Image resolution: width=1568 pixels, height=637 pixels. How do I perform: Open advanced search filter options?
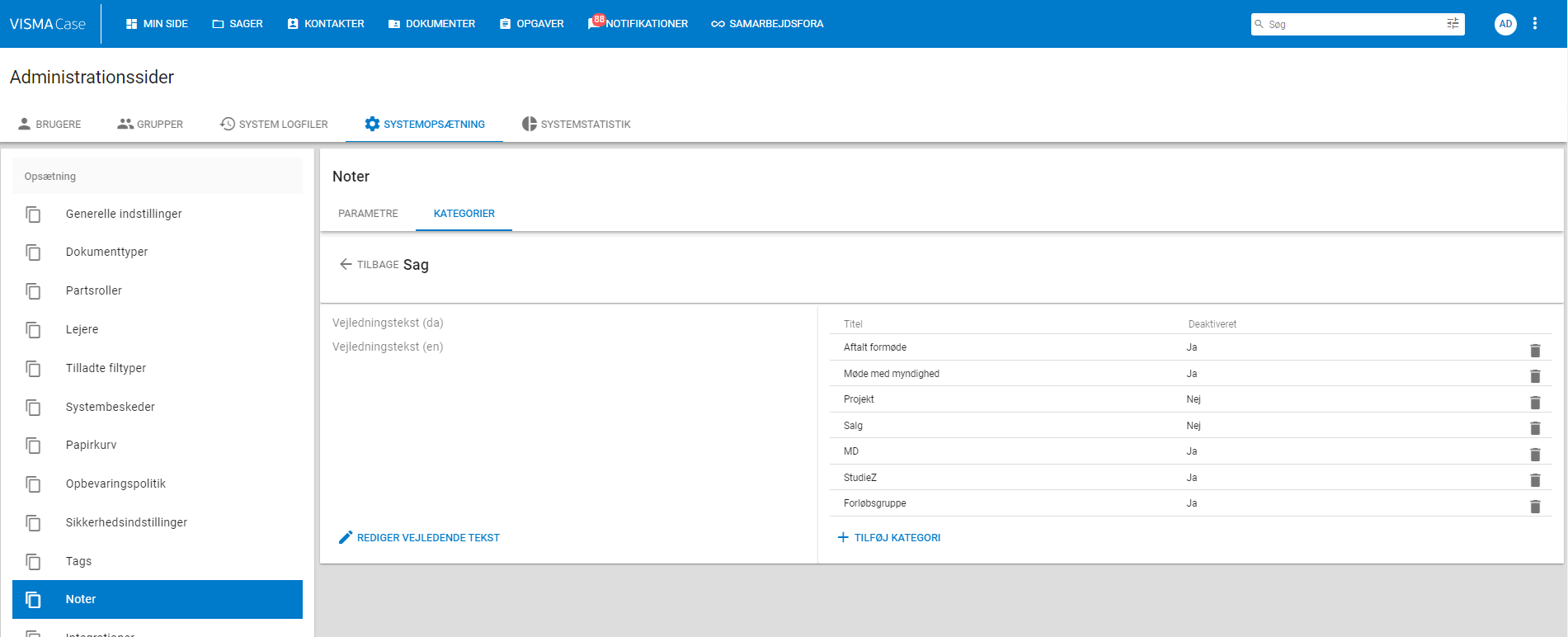tap(1453, 24)
